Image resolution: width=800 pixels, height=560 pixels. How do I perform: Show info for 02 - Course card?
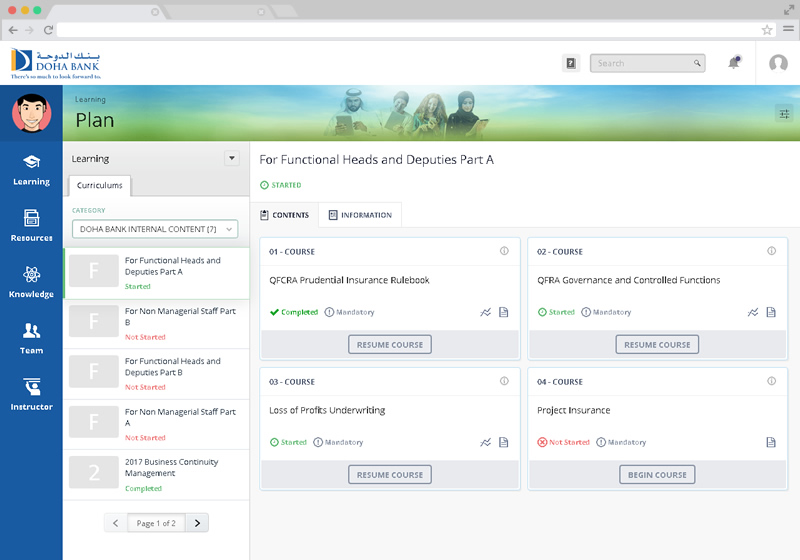pyautogui.click(x=771, y=250)
